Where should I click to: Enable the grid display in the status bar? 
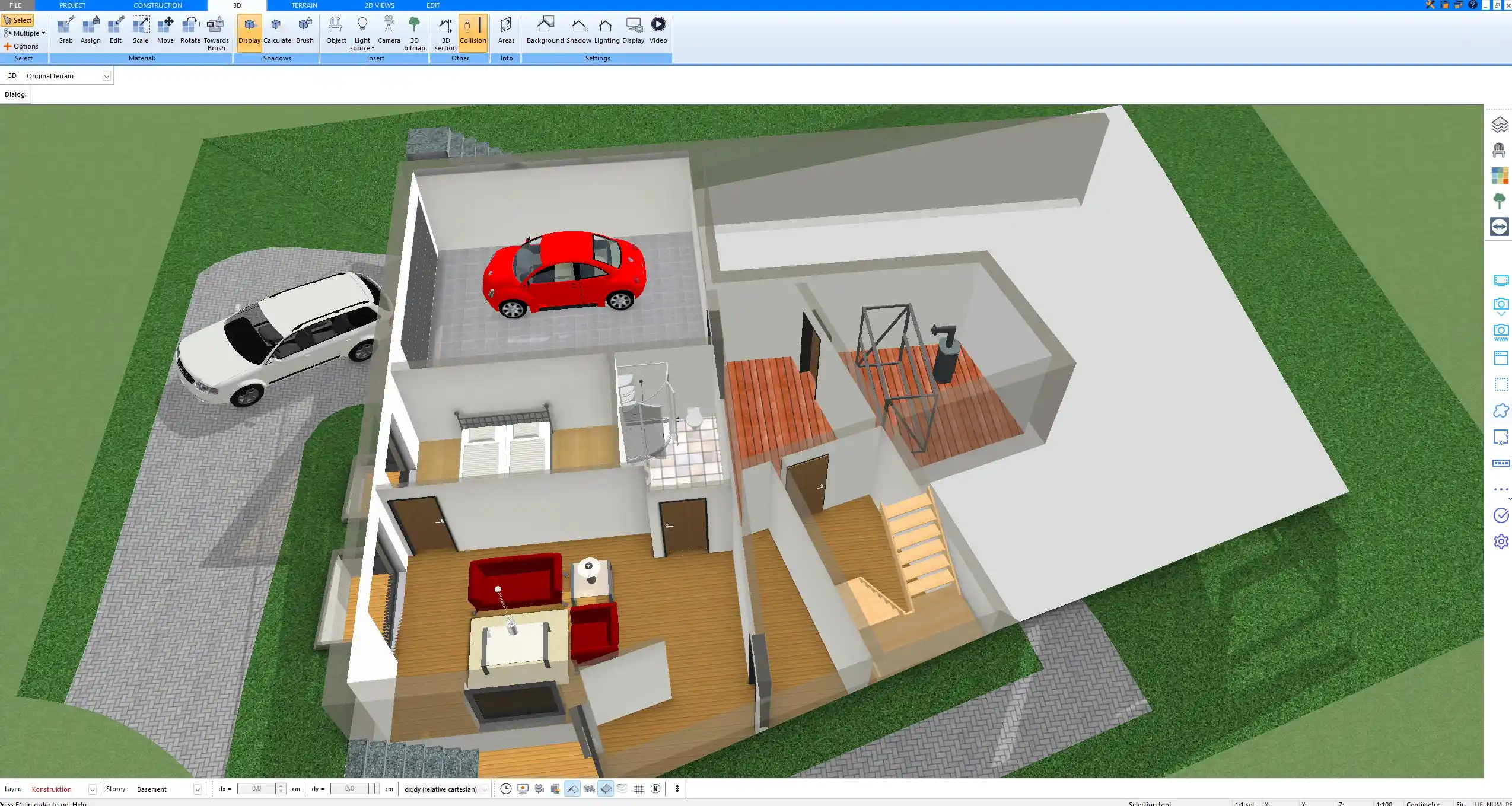639,789
